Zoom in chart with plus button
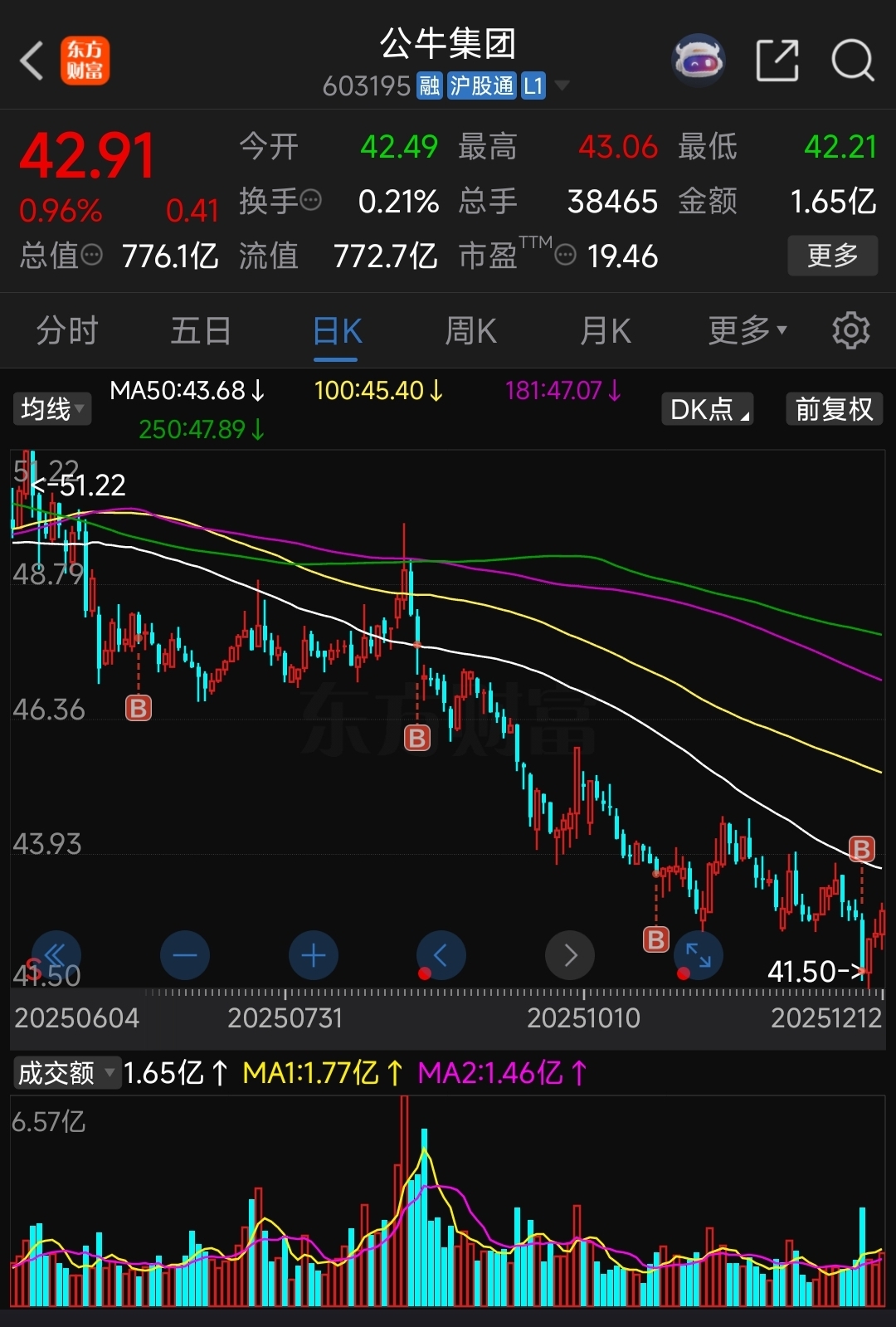 coord(314,955)
